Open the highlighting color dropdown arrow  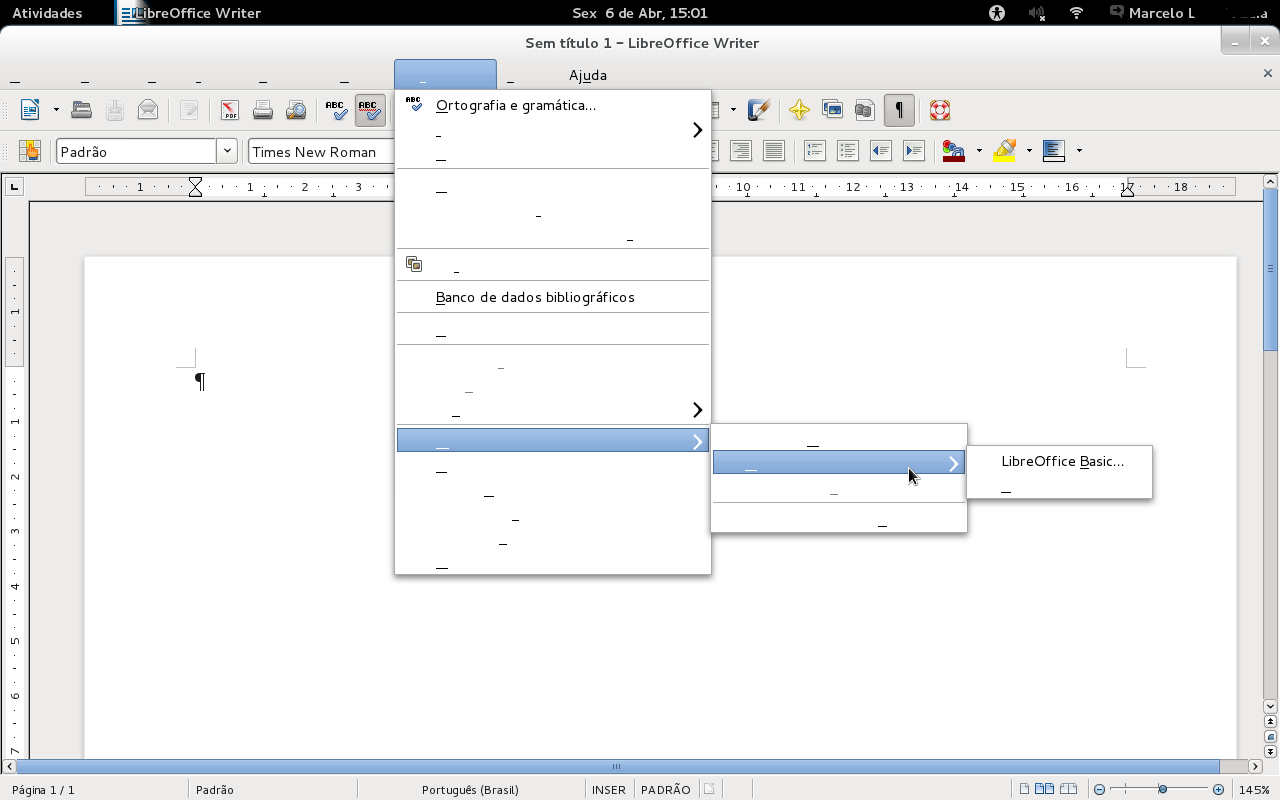click(1029, 151)
